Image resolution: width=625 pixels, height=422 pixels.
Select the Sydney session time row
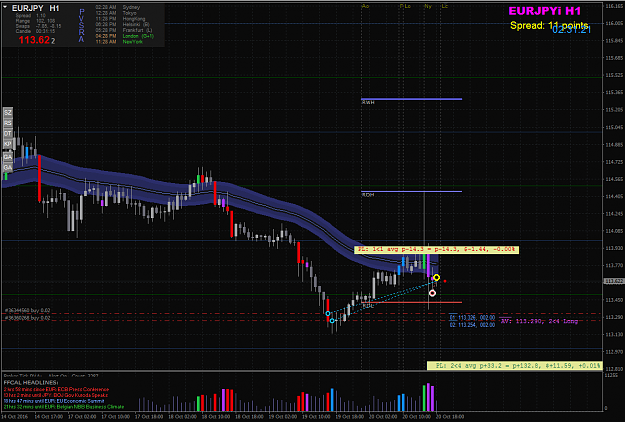click(x=118, y=7)
